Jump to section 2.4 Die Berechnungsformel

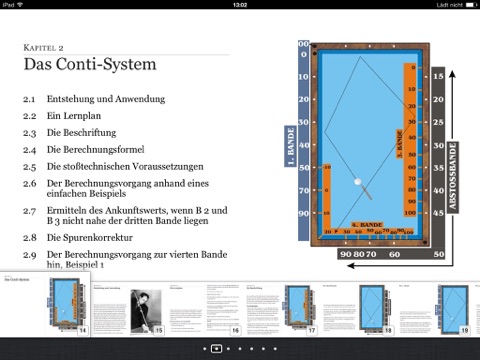pos(84,150)
